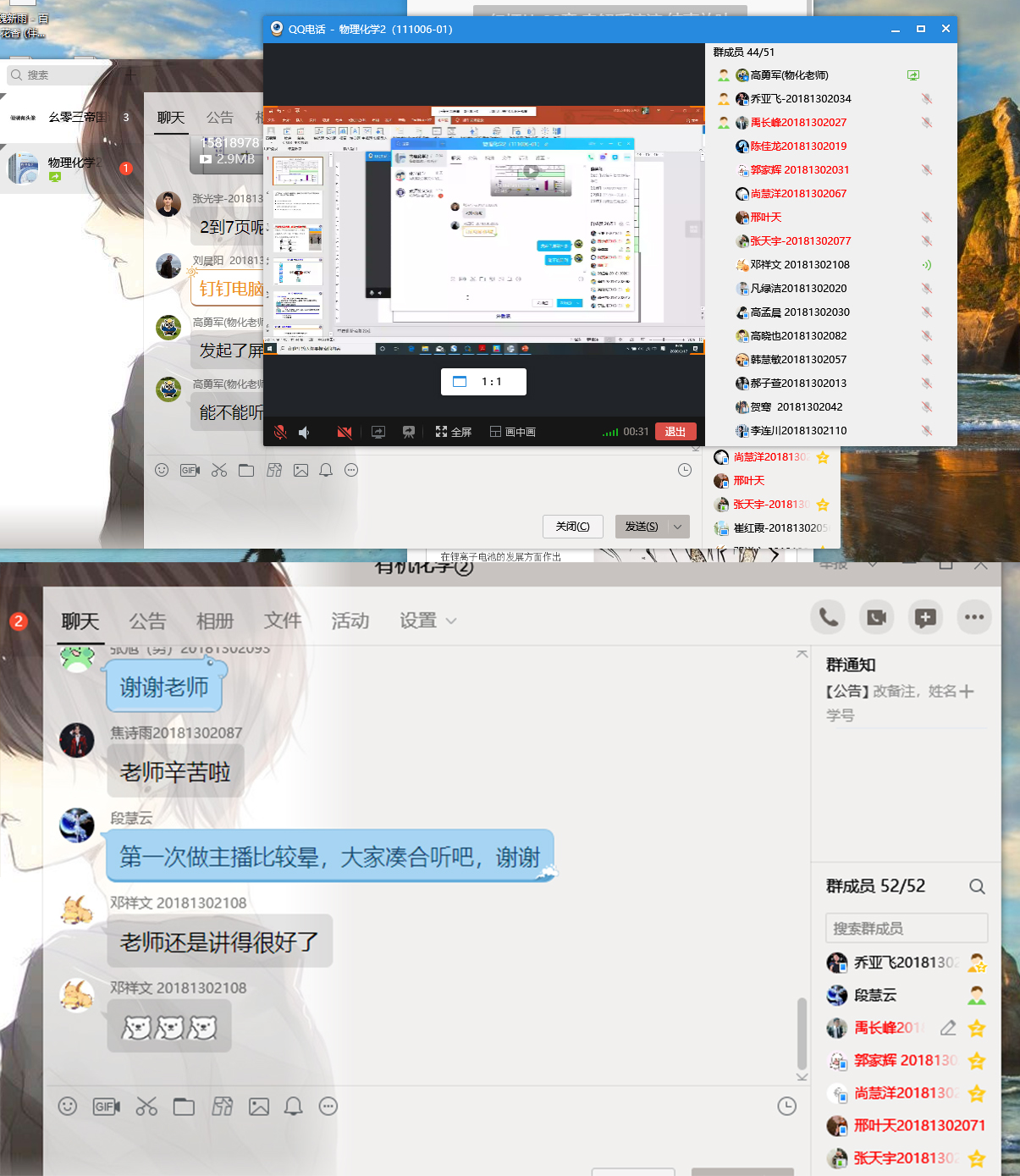
Task: Click the screen share icon in call toolbar
Action: point(378,432)
